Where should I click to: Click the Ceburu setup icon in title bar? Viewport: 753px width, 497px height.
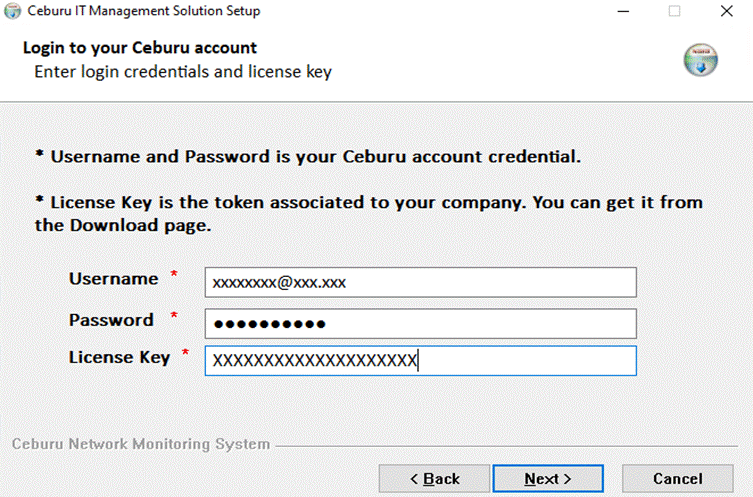coord(12,11)
